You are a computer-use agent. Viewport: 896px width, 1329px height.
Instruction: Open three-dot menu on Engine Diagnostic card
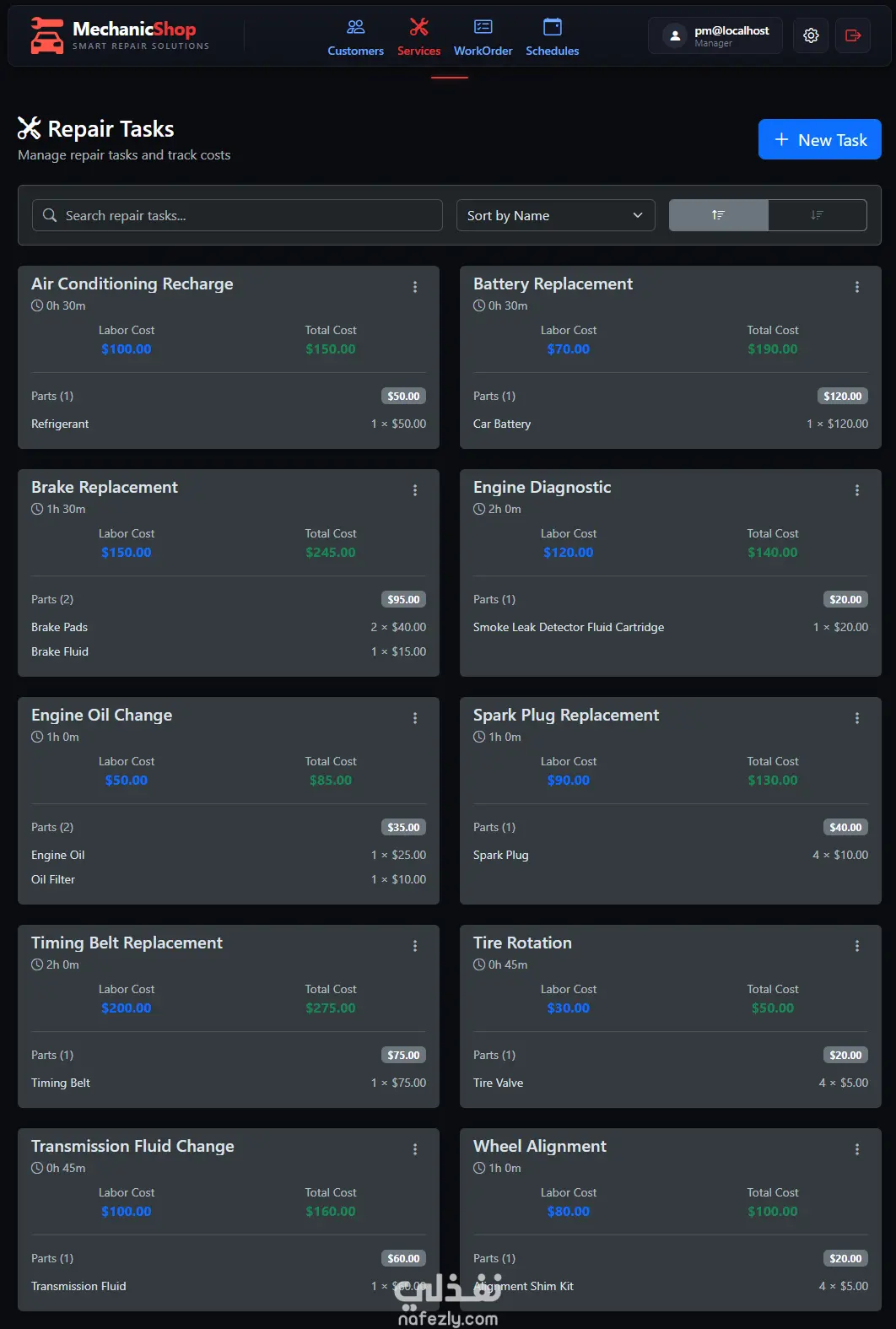(x=857, y=490)
